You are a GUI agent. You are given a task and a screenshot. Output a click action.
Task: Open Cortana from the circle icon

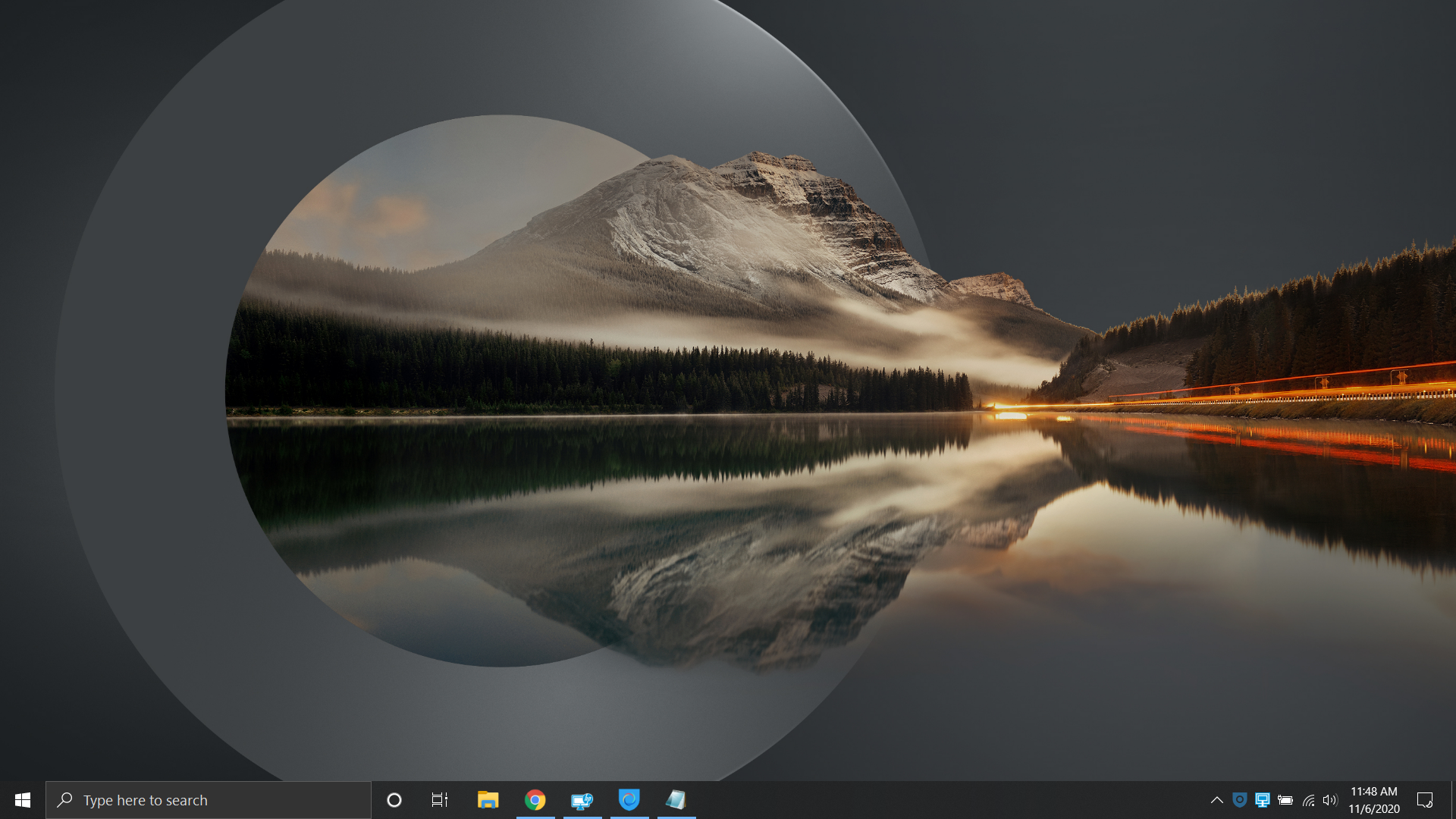[x=394, y=800]
